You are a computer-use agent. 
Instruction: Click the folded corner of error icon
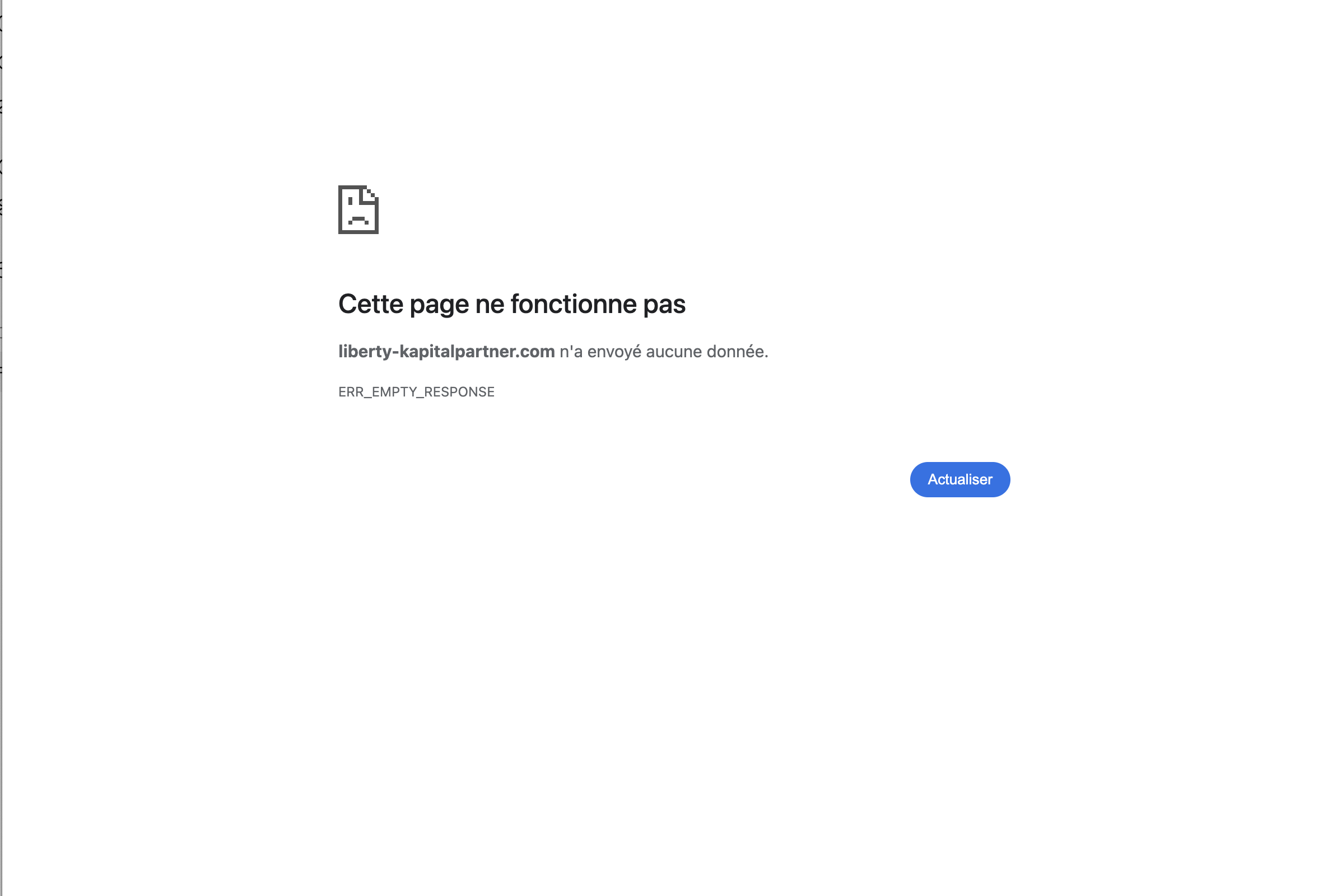(369, 194)
